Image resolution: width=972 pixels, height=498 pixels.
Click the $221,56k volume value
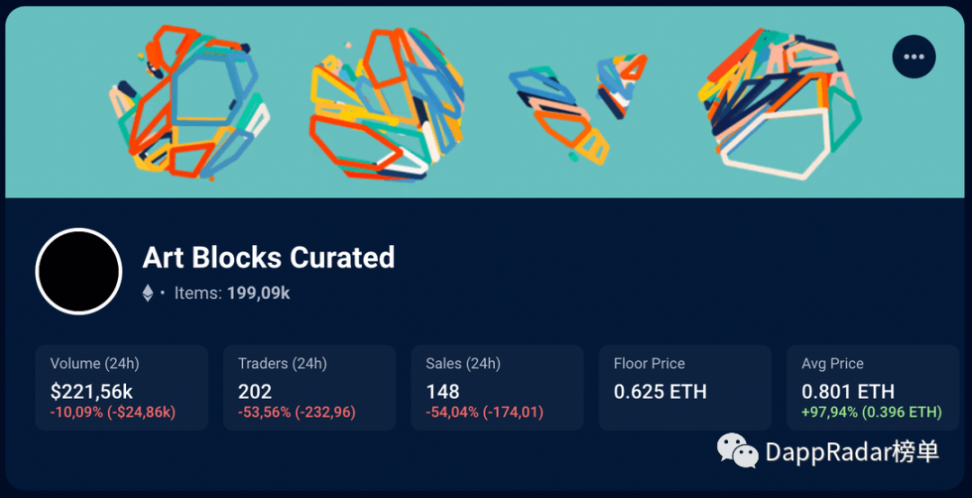tap(91, 391)
